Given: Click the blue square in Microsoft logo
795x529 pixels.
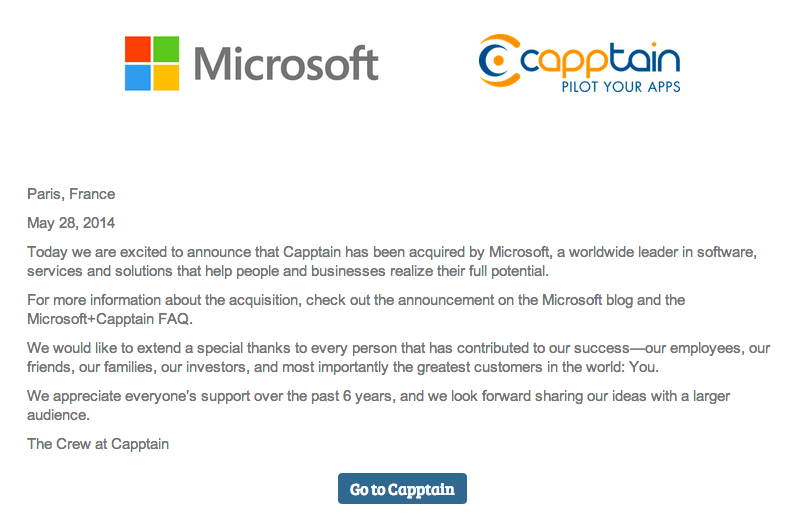Looking at the screenshot, I should (138, 78).
